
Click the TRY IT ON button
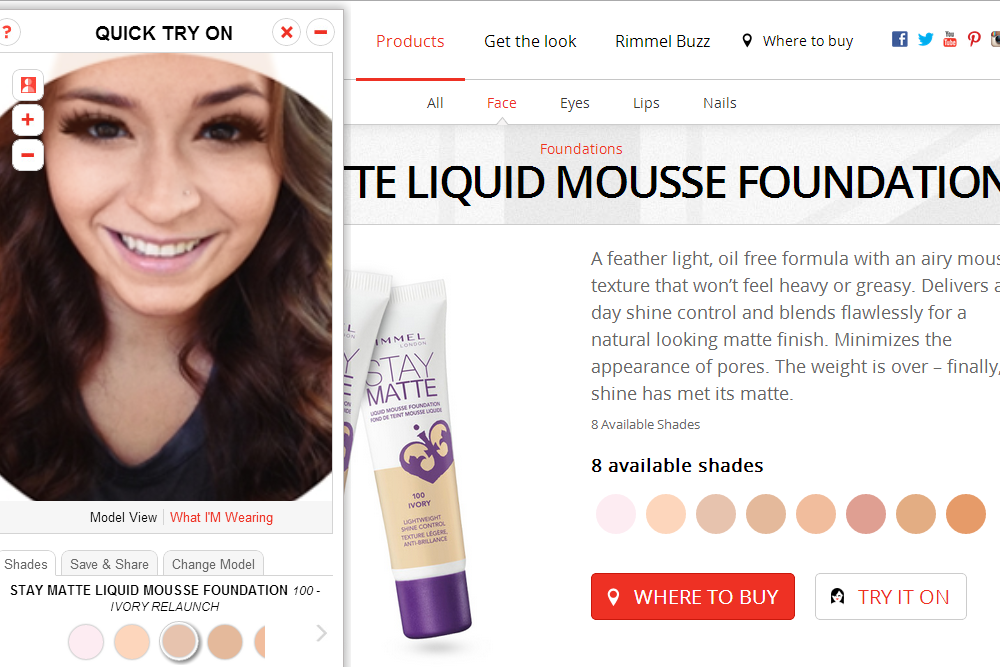(890, 596)
